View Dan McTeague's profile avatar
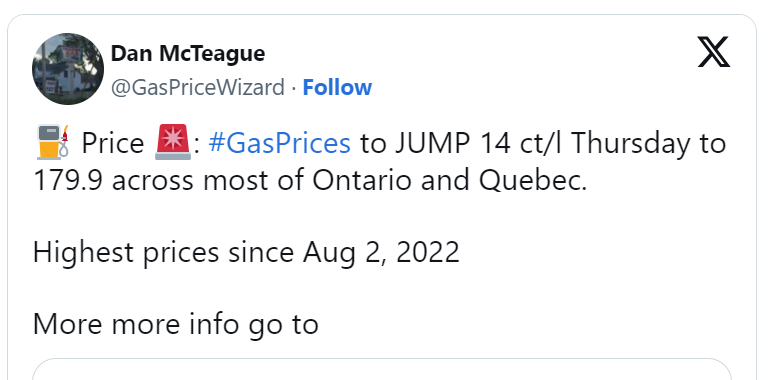Screen dimensions: 777x380 68,69
